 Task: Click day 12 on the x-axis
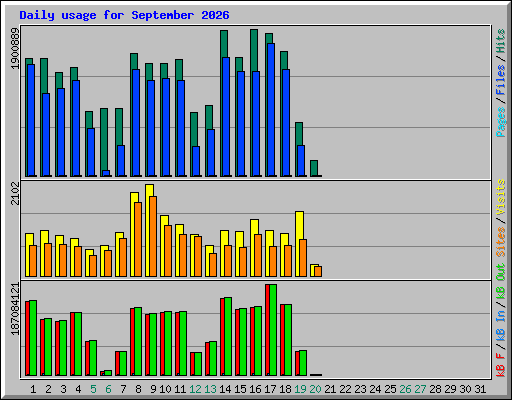pyautogui.click(x=195, y=389)
